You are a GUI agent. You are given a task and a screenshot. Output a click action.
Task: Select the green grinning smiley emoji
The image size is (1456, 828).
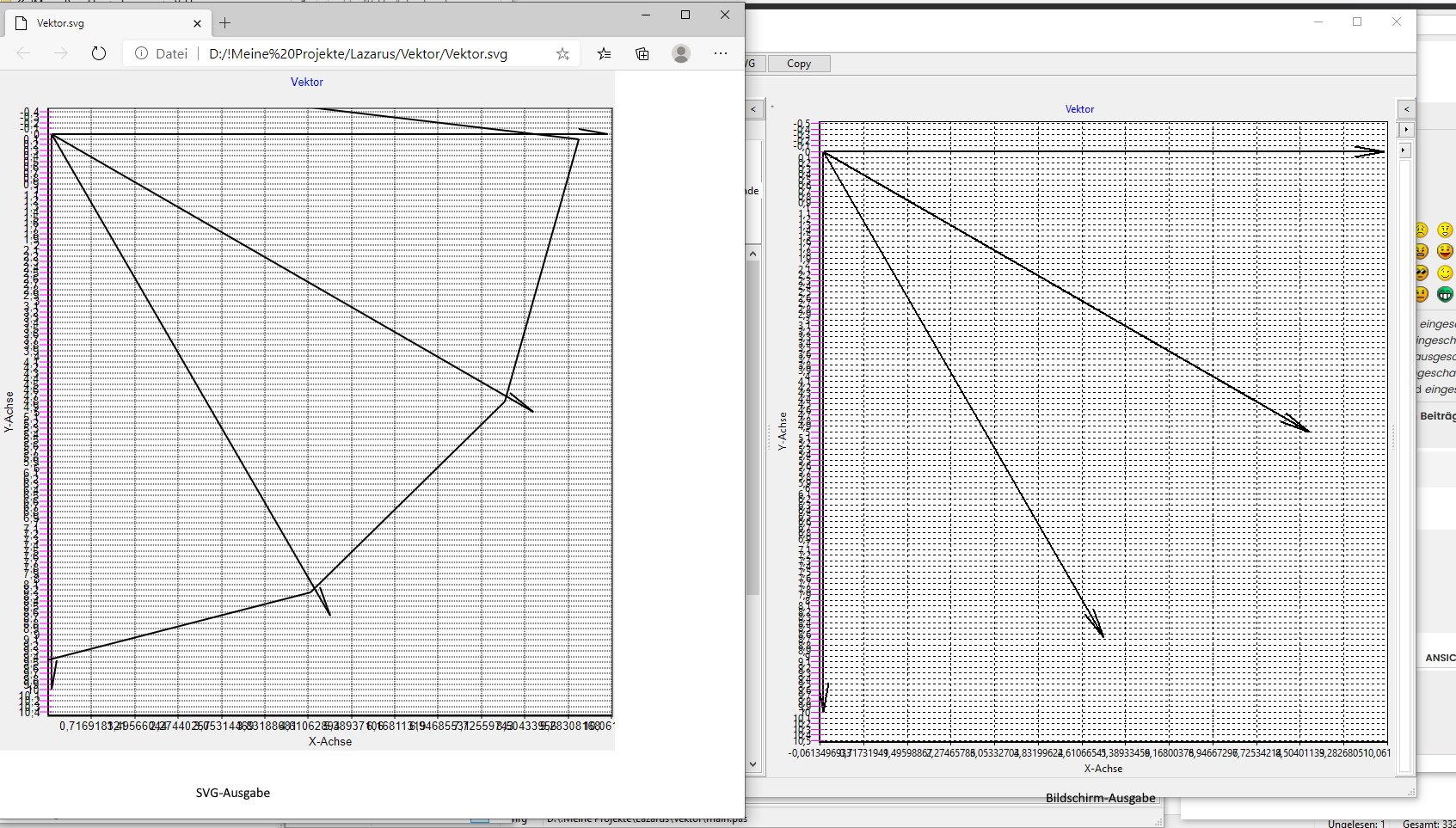pyautogui.click(x=1445, y=294)
